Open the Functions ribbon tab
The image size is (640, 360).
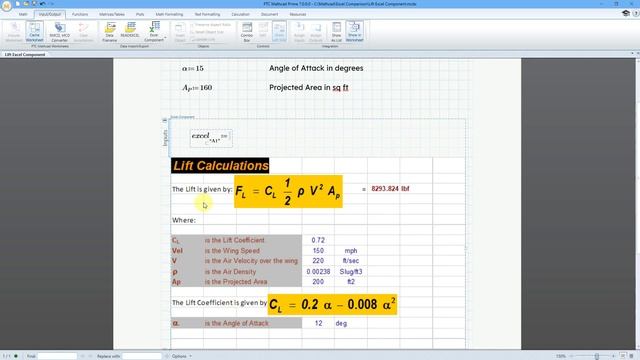pos(80,14)
